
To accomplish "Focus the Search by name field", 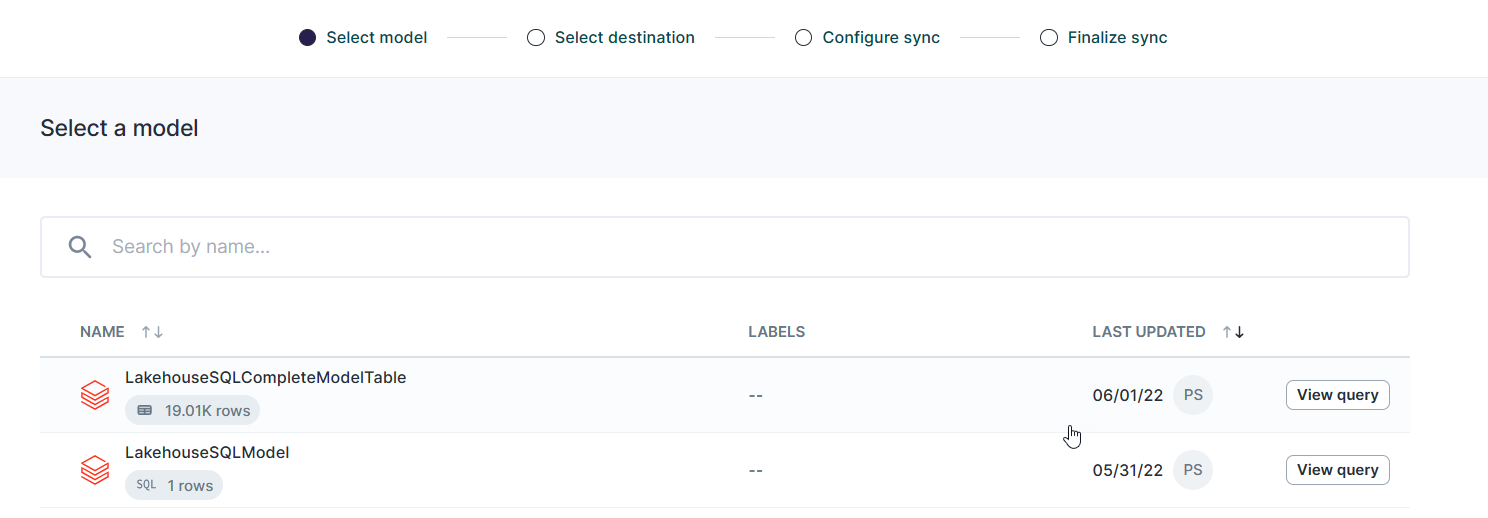I will pyautogui.click(x=740, y=247).
